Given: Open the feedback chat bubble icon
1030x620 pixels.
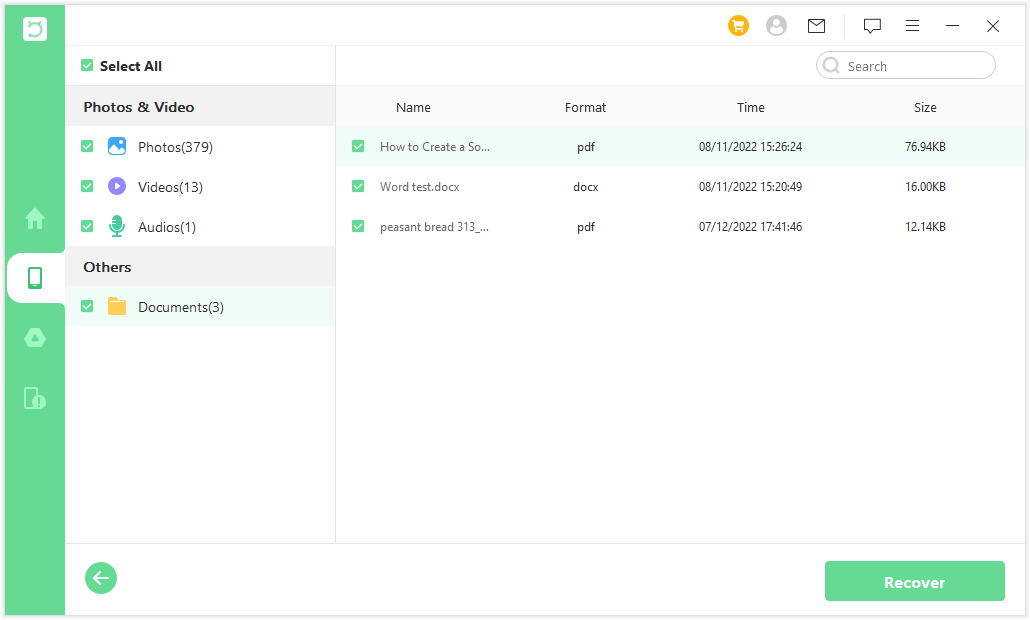Looking at the screenshot, I should click(872, 25).
